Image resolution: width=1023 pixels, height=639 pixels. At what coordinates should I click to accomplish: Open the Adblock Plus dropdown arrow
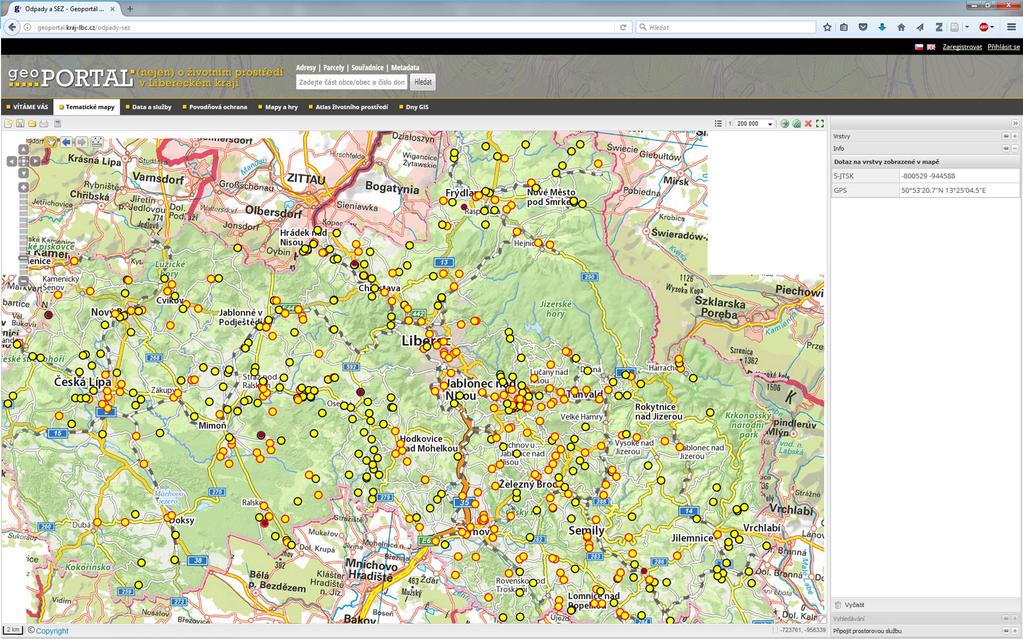[x=992, y=27]
